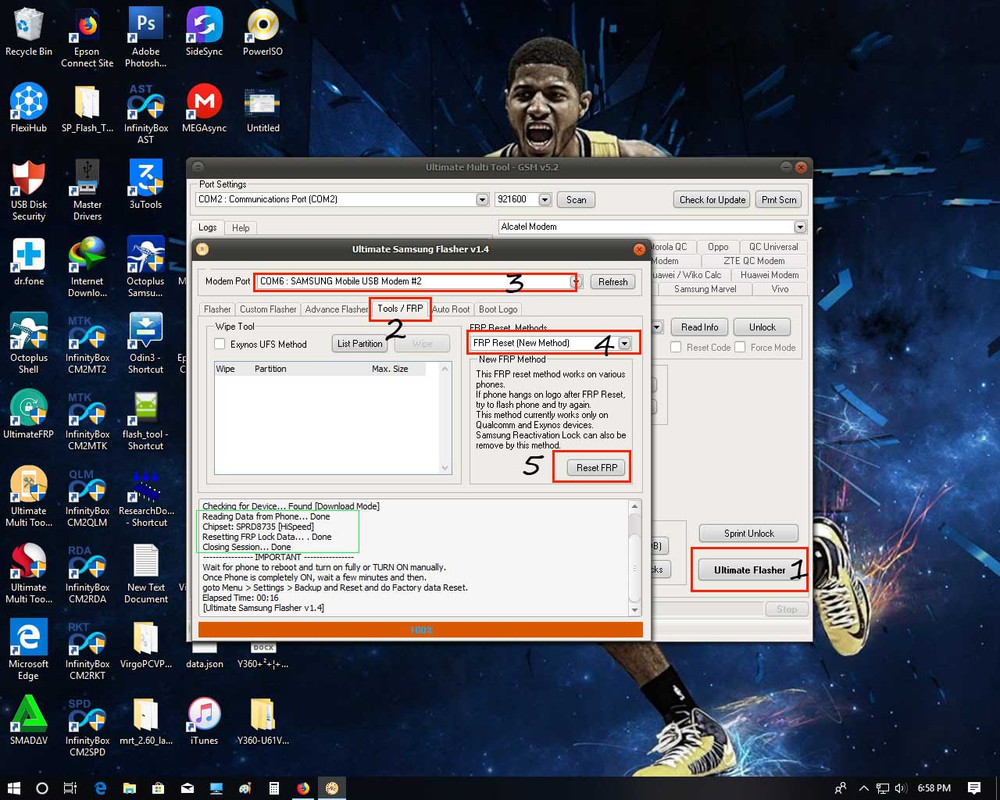Open the Custom Flasher tab
This screenshot has width=1000, height=800.
pyautogui.click(x=268, y=309)
